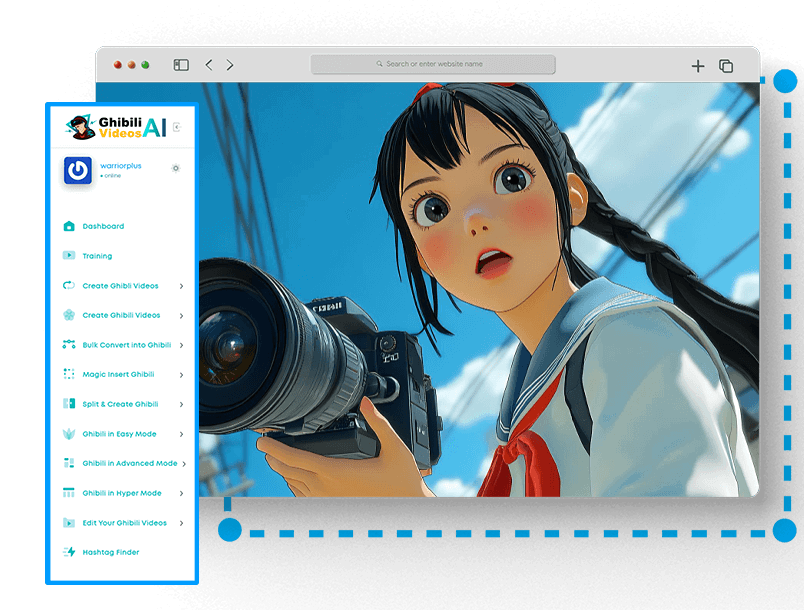The height and width of the screenshot is (610, 804).
Task: Expand the Edit Your Ghibli Videos chevron
Action: (x=181, y=523)
